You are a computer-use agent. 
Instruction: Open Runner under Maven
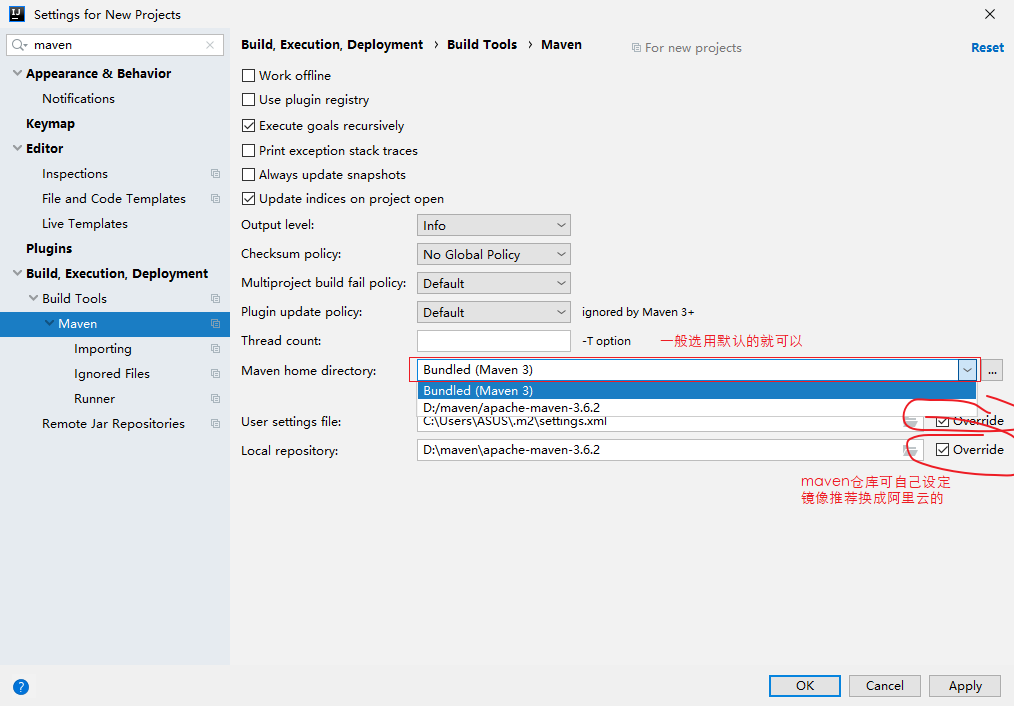[x=94, y=398]
